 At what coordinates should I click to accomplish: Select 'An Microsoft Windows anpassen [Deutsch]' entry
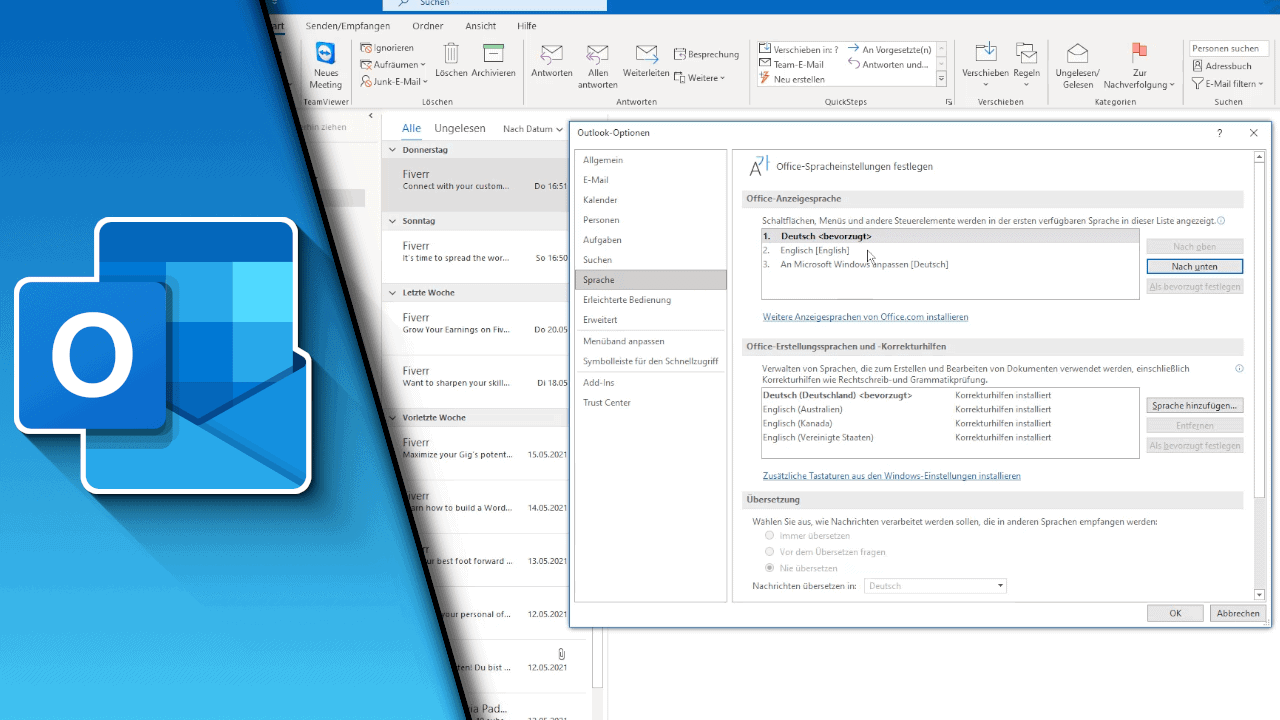tap(950, 264)
